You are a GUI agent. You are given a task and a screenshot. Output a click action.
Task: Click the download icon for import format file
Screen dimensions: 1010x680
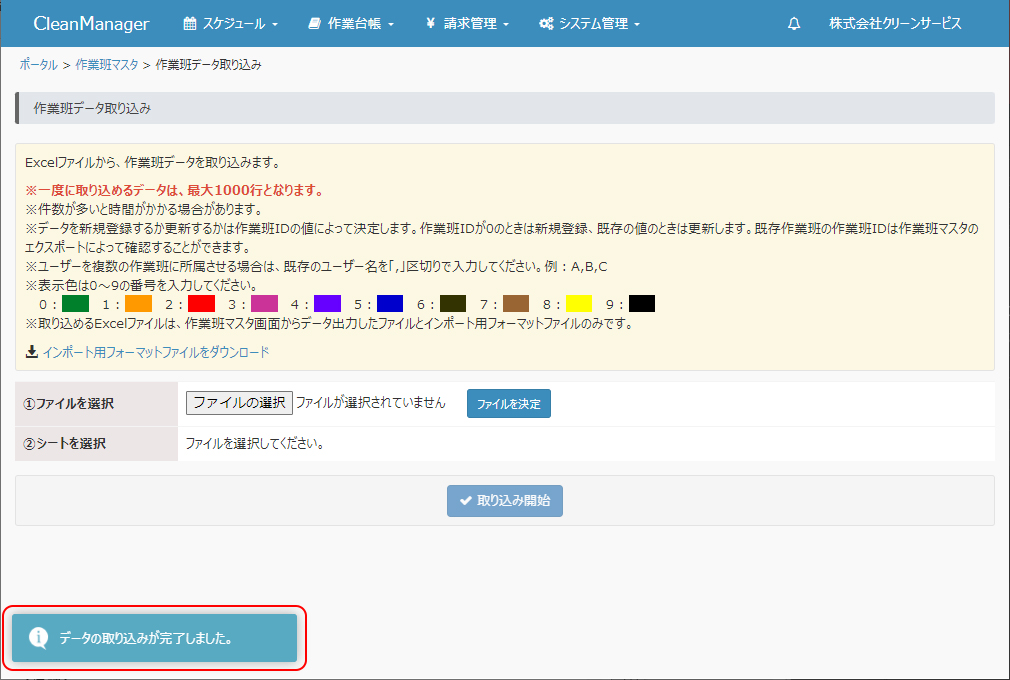[32, 352]
